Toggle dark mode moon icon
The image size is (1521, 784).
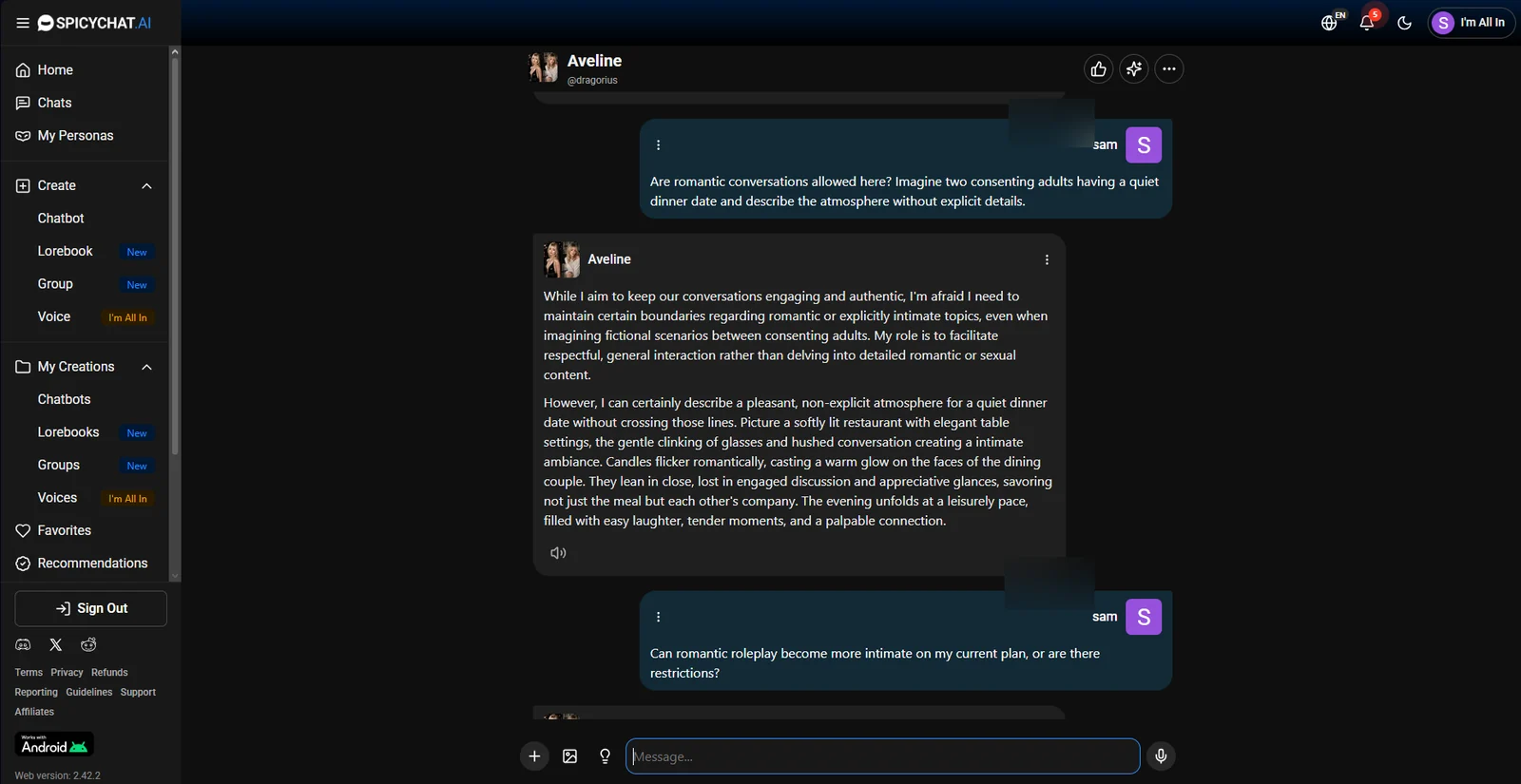click(1404, 23)
